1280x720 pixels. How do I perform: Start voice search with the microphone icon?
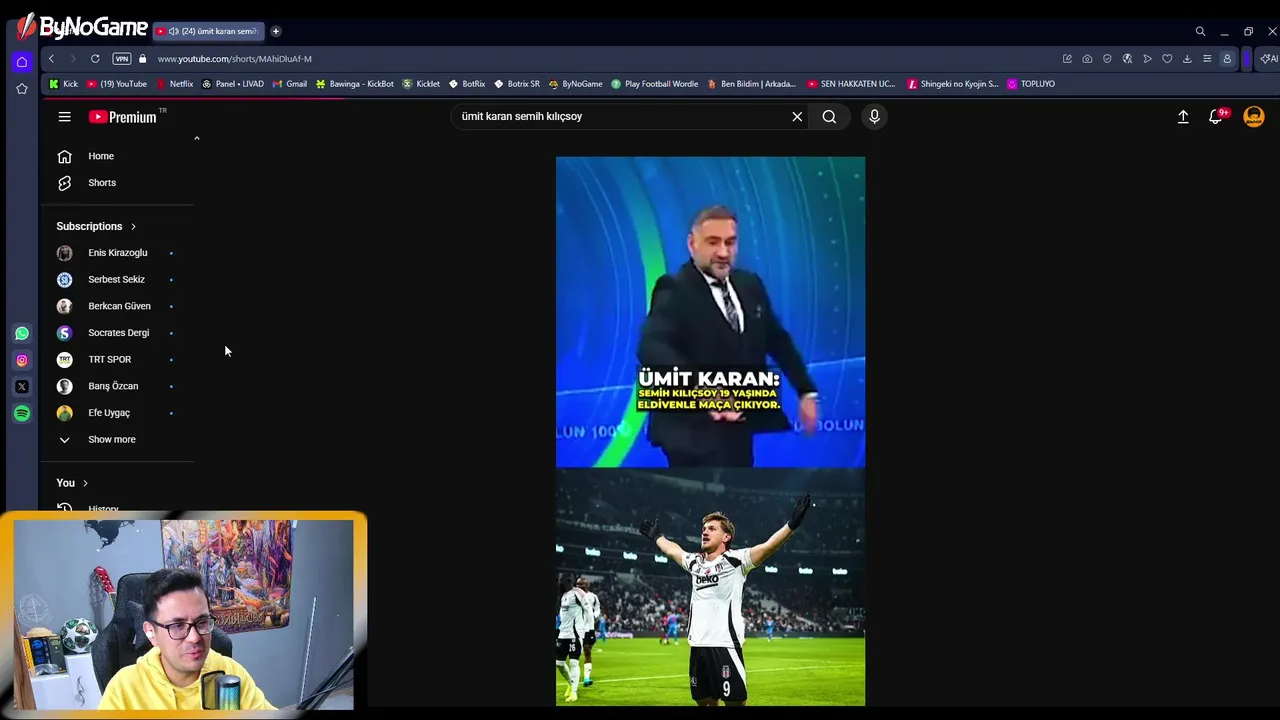(874, 117)
